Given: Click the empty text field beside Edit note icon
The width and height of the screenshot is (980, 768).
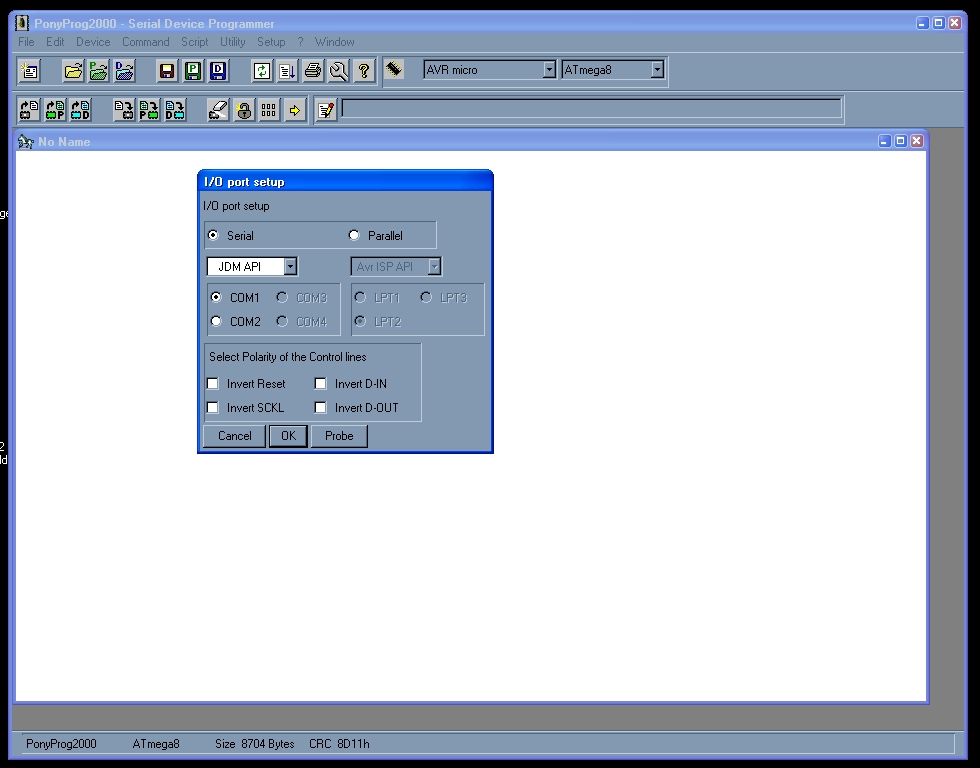Looking at the screenshot, I should coord(591,108).
